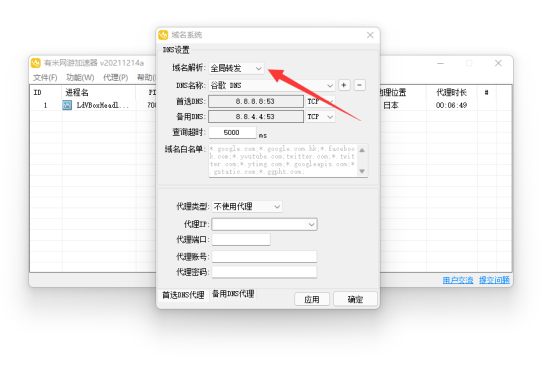The width and height of the screenshot is (543, 370).
Task: Expand the 代理IP combo box
Action: click(265, 224)
